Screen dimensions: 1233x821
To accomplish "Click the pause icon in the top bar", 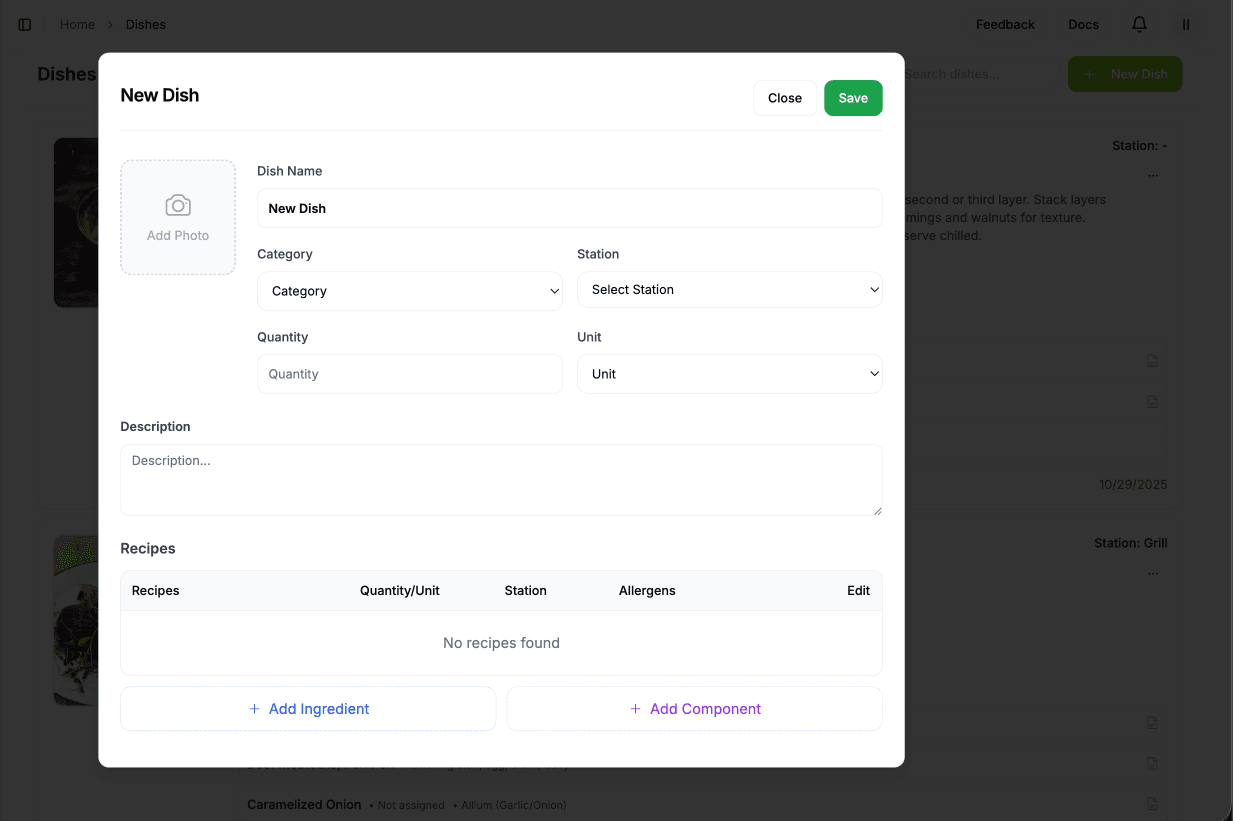I will [x=1186, y=25].
